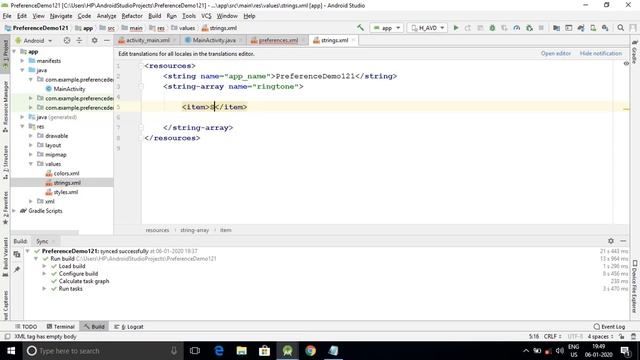Click the 4 spaces indent setting
640x360 pixels.
(x=600, y=336)
